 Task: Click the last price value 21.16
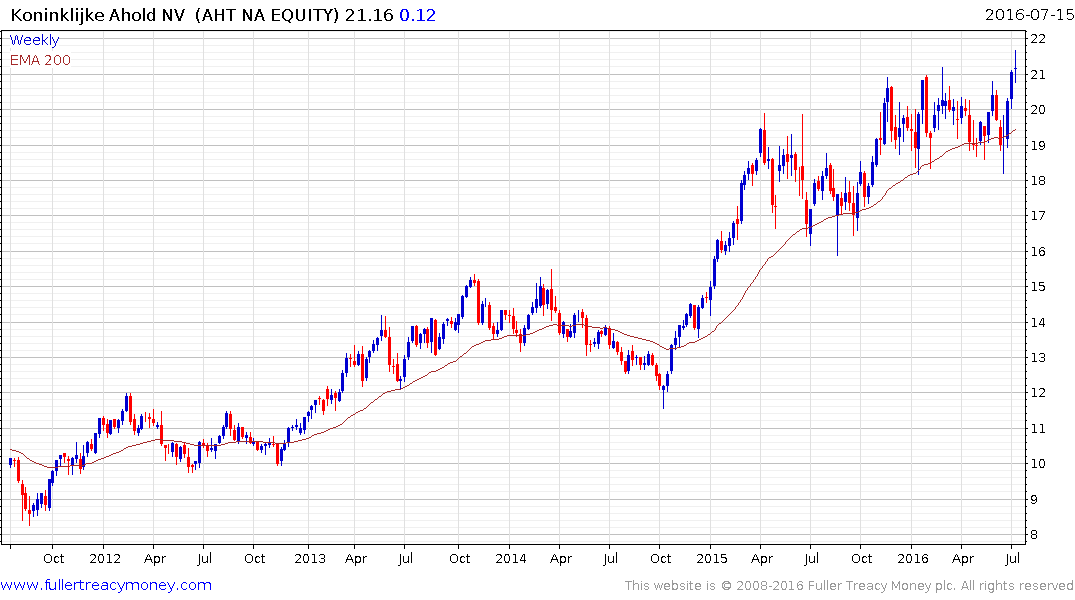tap(369, 15)
